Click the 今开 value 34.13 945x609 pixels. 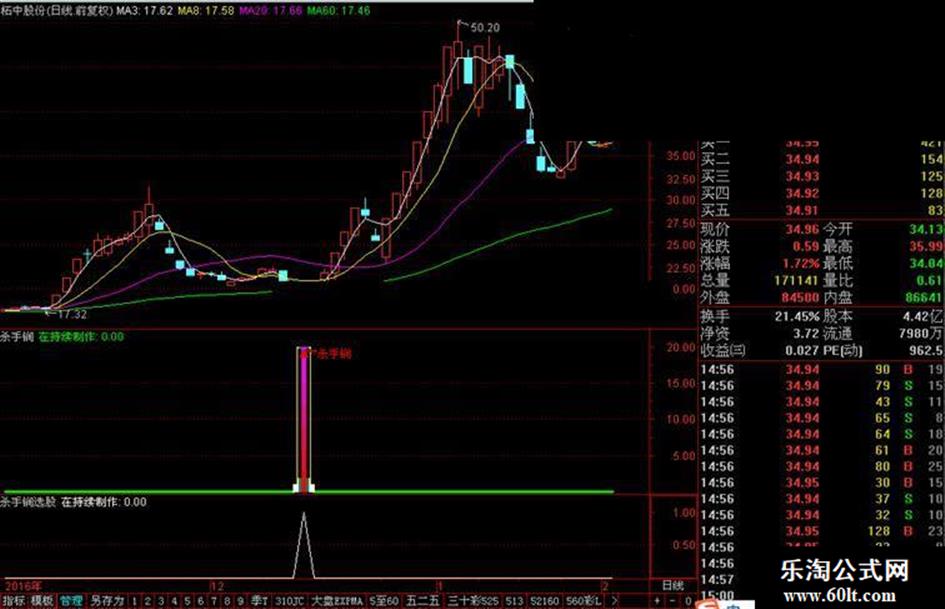pyautogui.click(x=926, y=229)
